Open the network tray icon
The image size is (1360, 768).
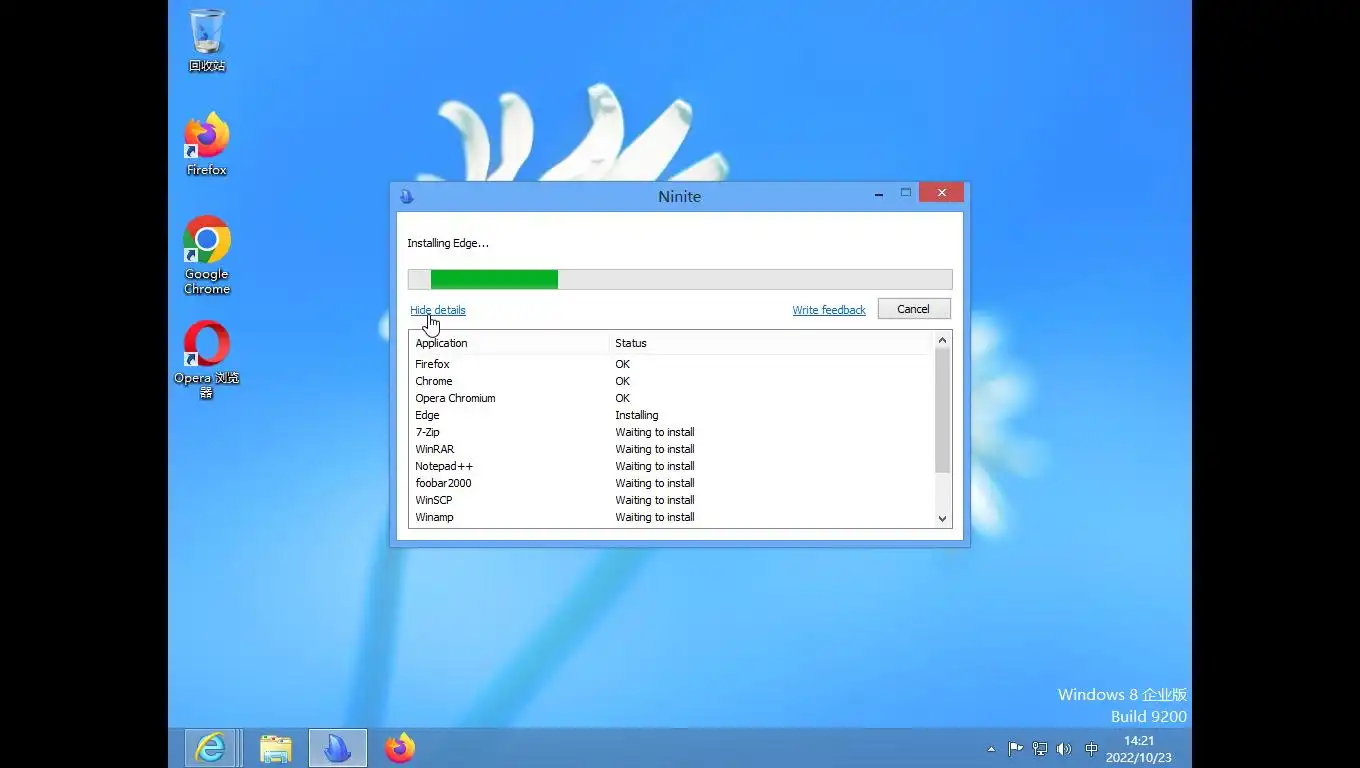click(x=1040, y=749)
